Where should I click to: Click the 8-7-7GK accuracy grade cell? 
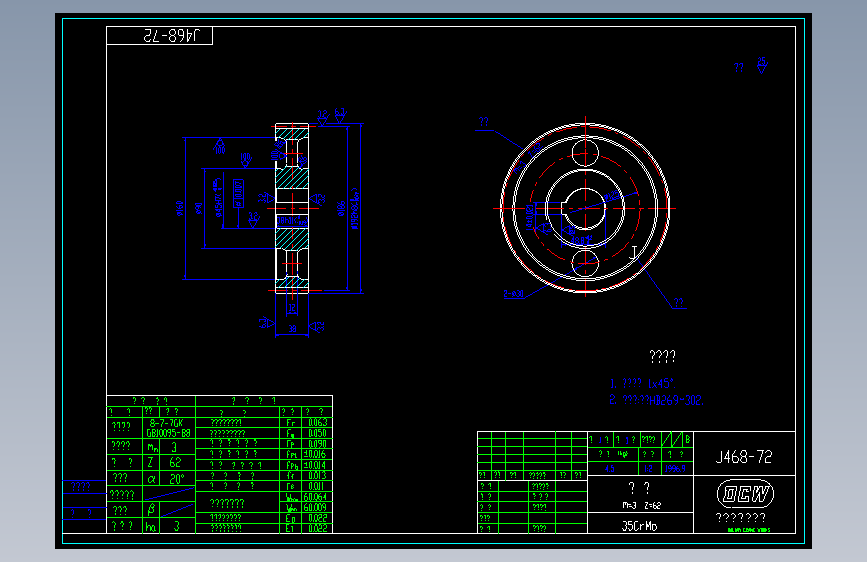[x=166, y=423]
